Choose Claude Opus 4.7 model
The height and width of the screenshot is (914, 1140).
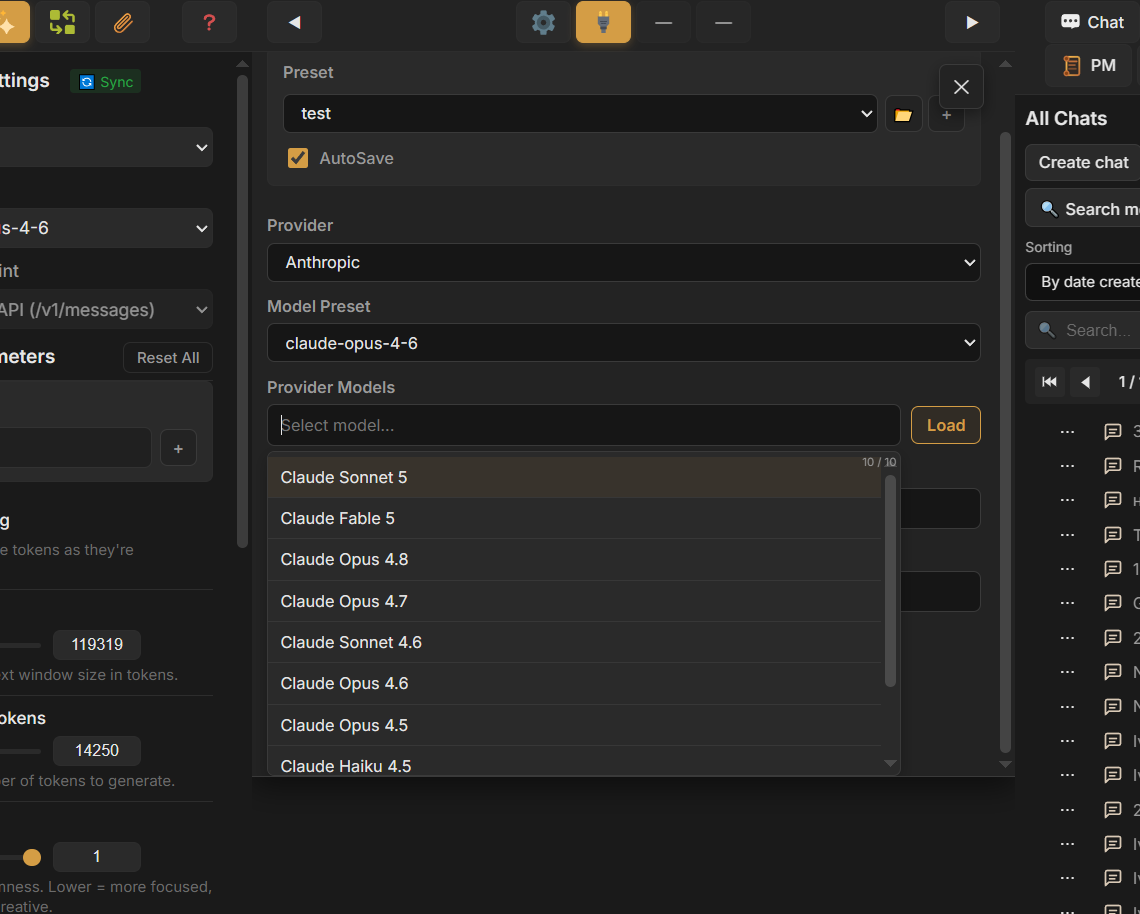tap(574, 601)
